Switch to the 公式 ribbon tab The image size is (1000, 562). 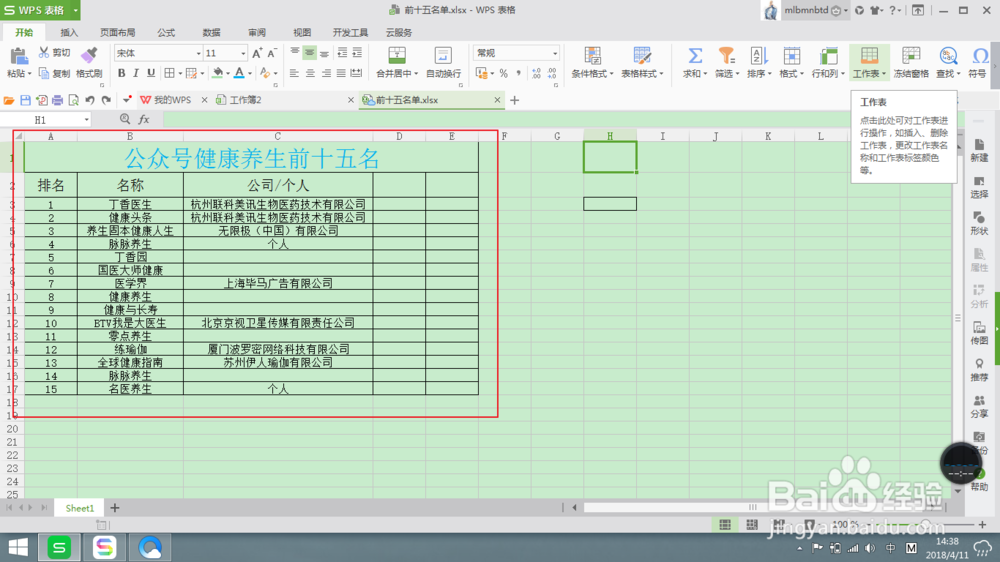click(x=166, y=33)
